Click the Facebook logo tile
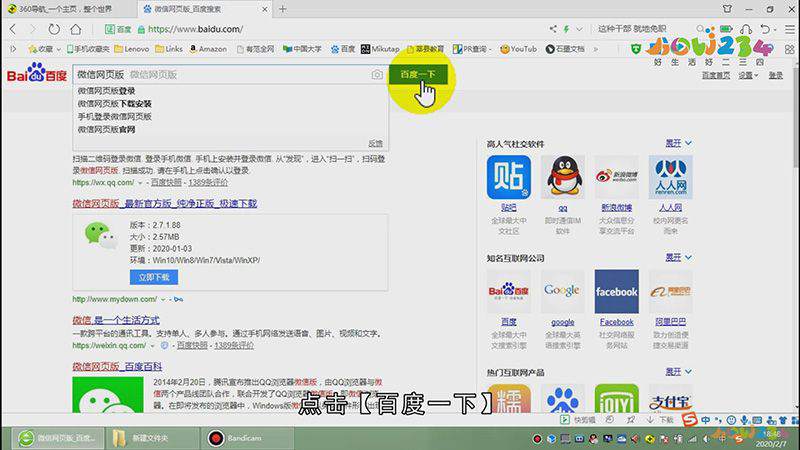 (616, 291)
